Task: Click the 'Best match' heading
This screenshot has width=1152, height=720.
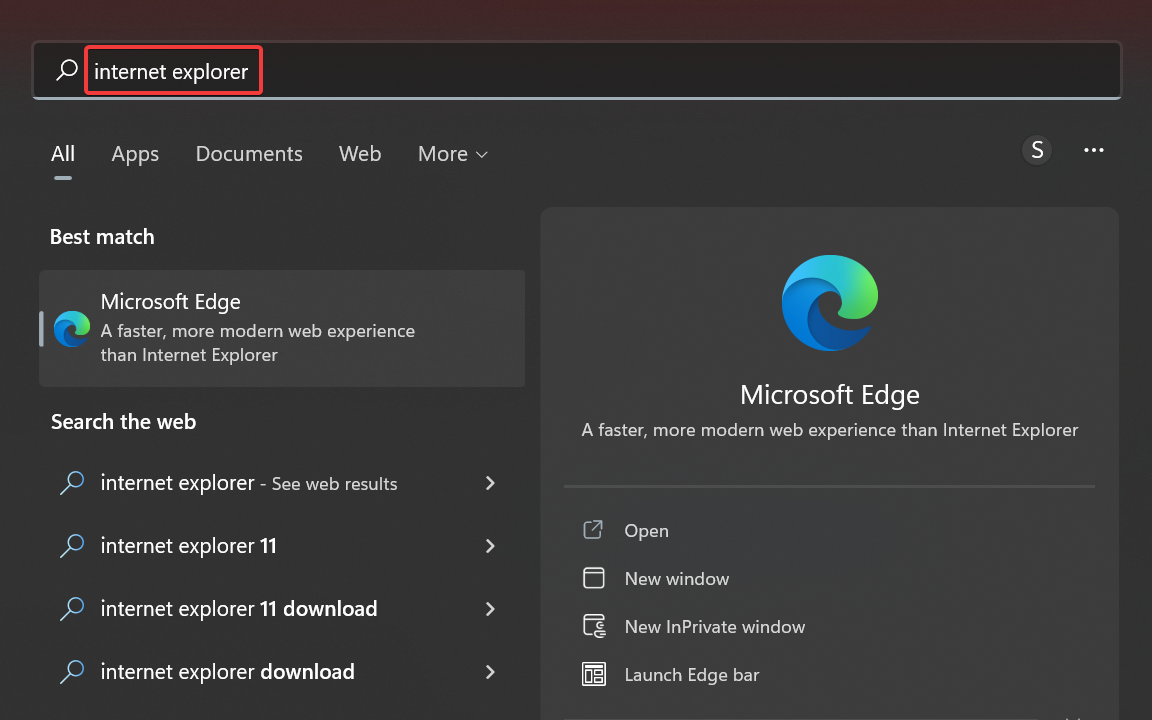Action: (x=102, y=237)
